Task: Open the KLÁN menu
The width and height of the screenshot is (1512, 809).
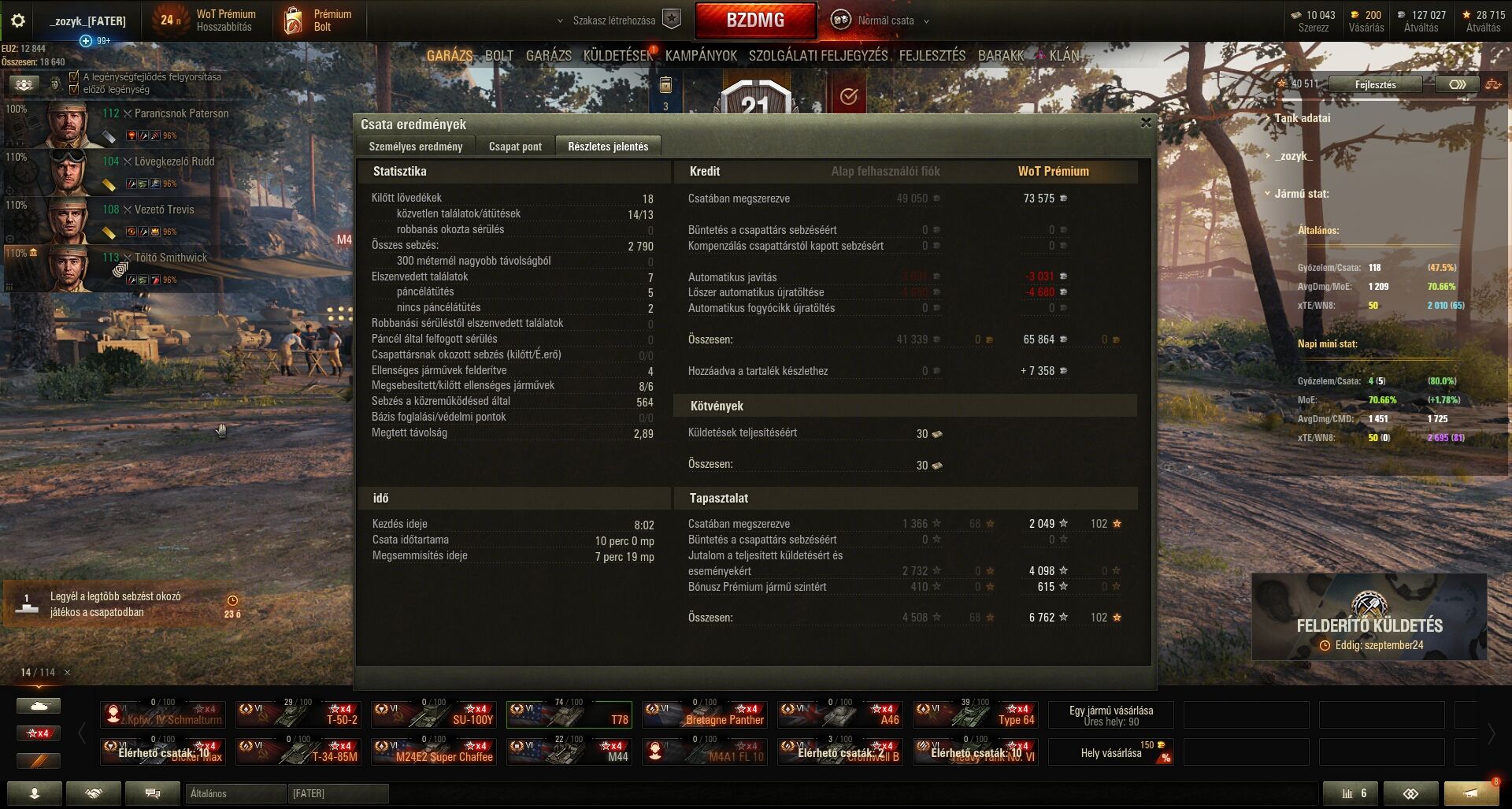Action: click(1064, 56)
